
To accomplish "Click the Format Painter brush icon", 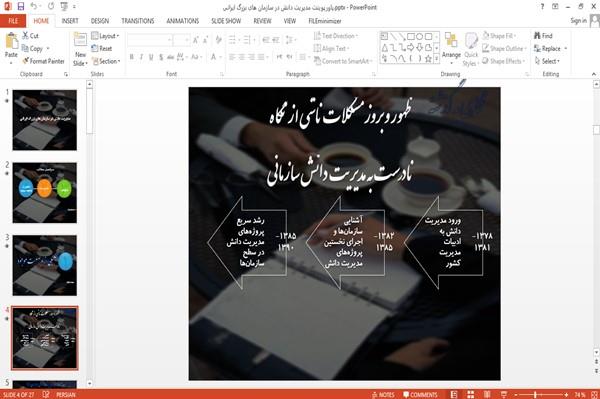I will 26,61.
